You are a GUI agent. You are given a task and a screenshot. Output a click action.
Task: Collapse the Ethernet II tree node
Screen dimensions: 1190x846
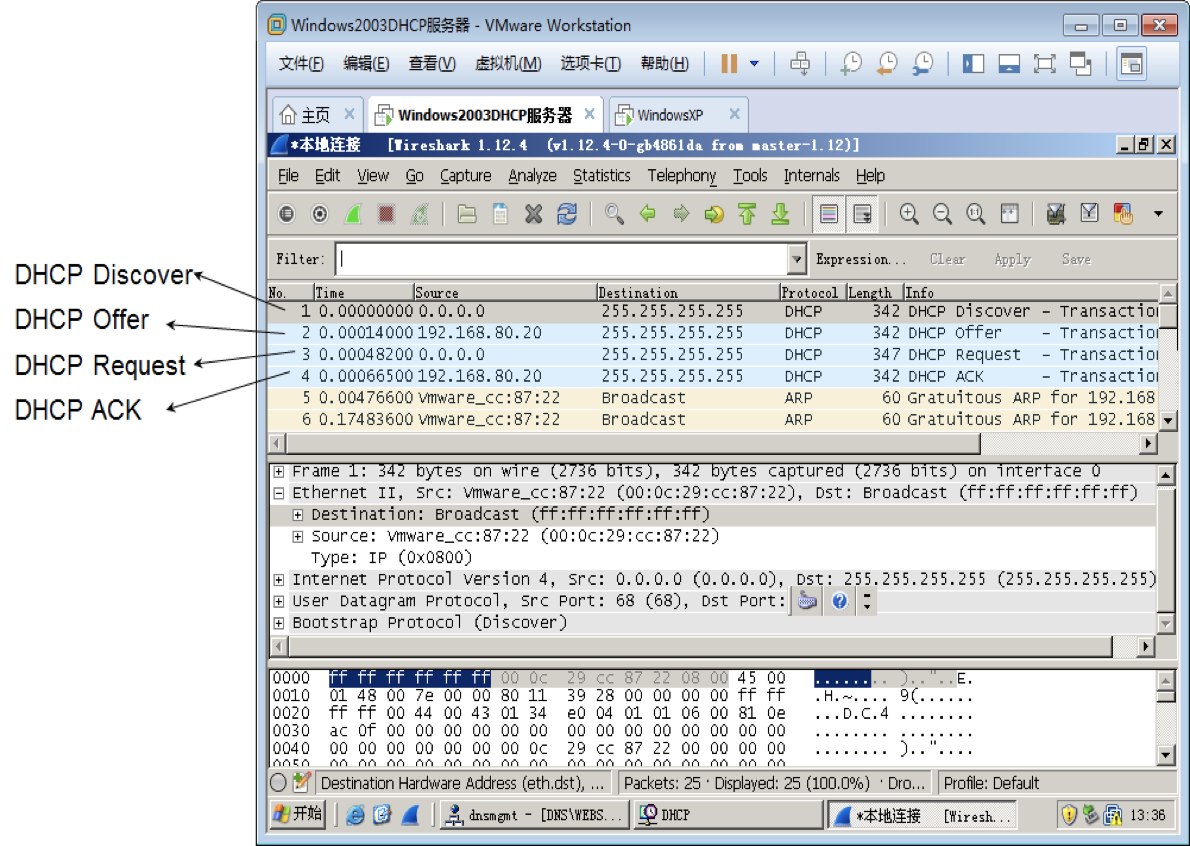coord(279,493)
